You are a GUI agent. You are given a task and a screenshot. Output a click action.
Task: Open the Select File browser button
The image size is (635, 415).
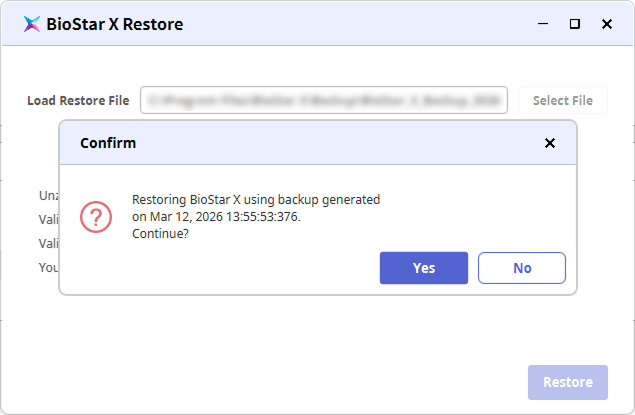(x=562, y=100)
